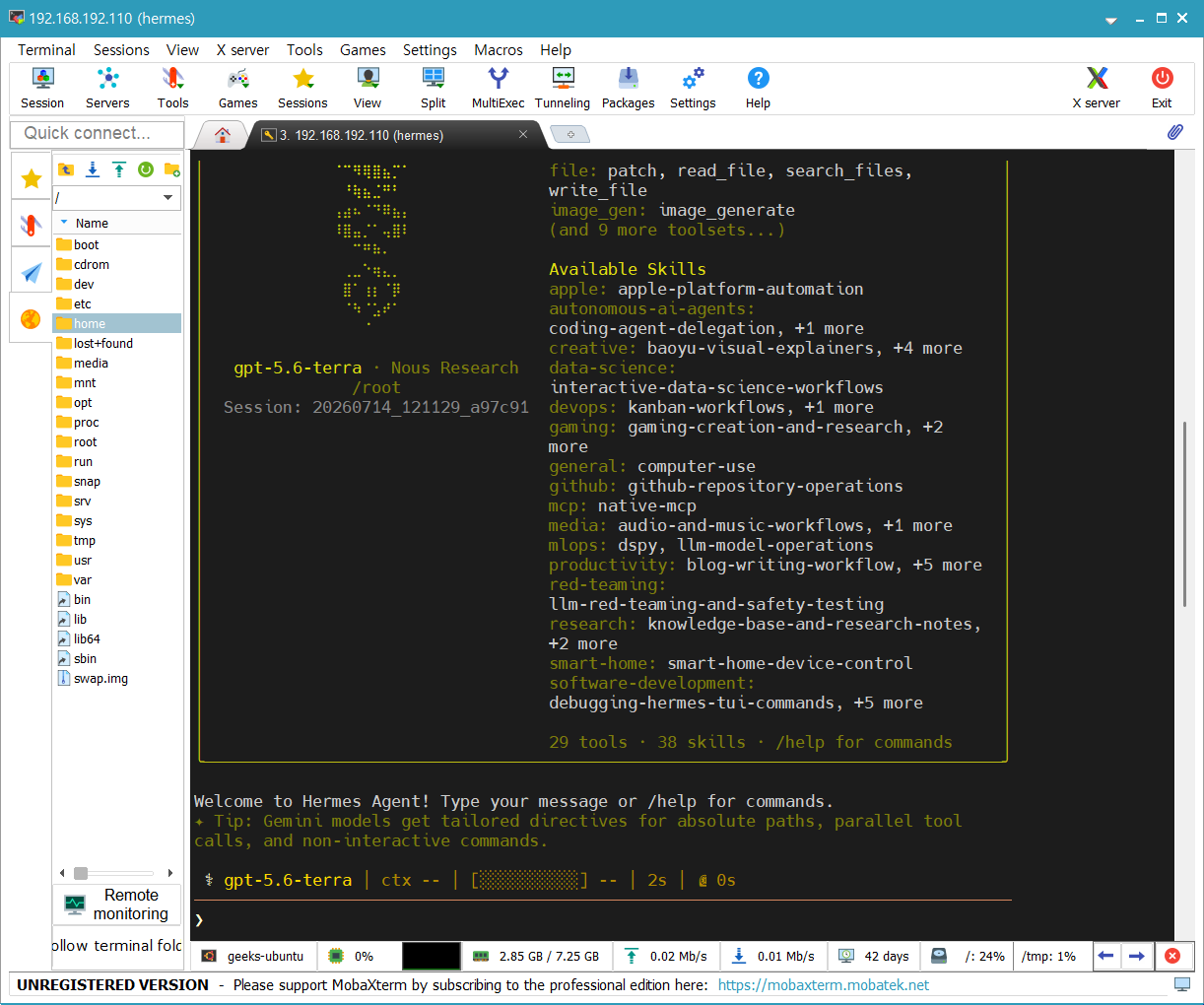The height and width of the screenshot is (1005, 1204).
Task: Open the Macros paper-plane sidebar tab
Action: coord(32,273)
